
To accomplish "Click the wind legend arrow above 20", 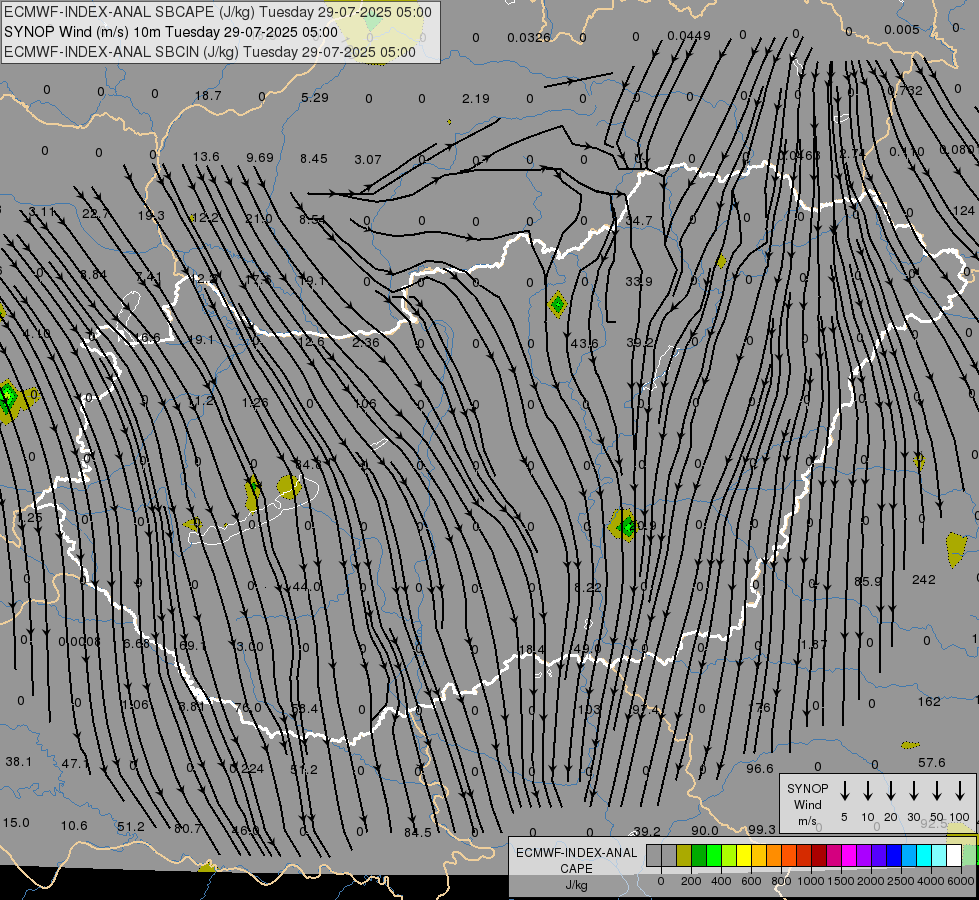I will click(891, 791).
